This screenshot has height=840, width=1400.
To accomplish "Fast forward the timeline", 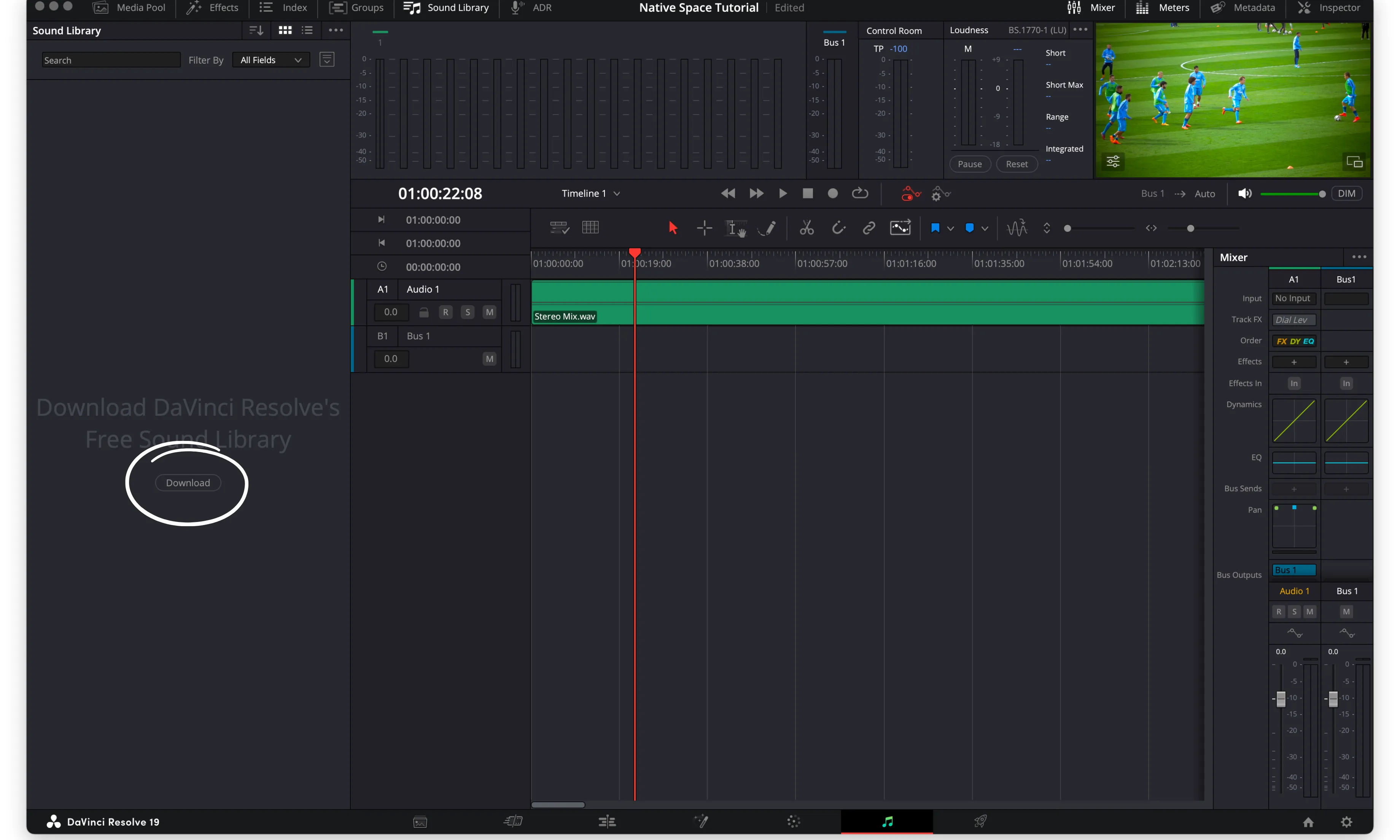I will pos(756,194).
